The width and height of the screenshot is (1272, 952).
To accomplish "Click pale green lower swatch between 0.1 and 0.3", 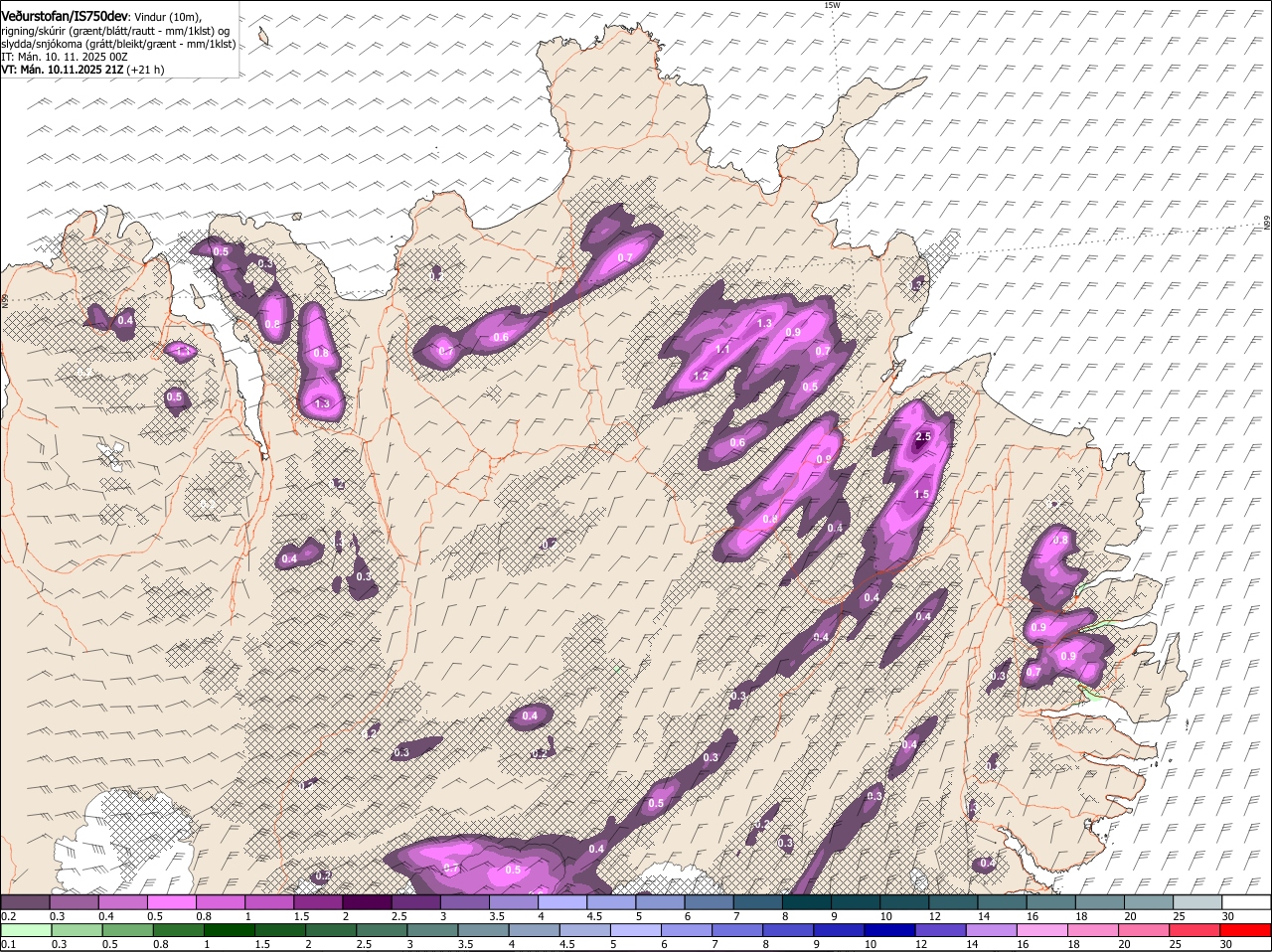I will click(27, 930).
